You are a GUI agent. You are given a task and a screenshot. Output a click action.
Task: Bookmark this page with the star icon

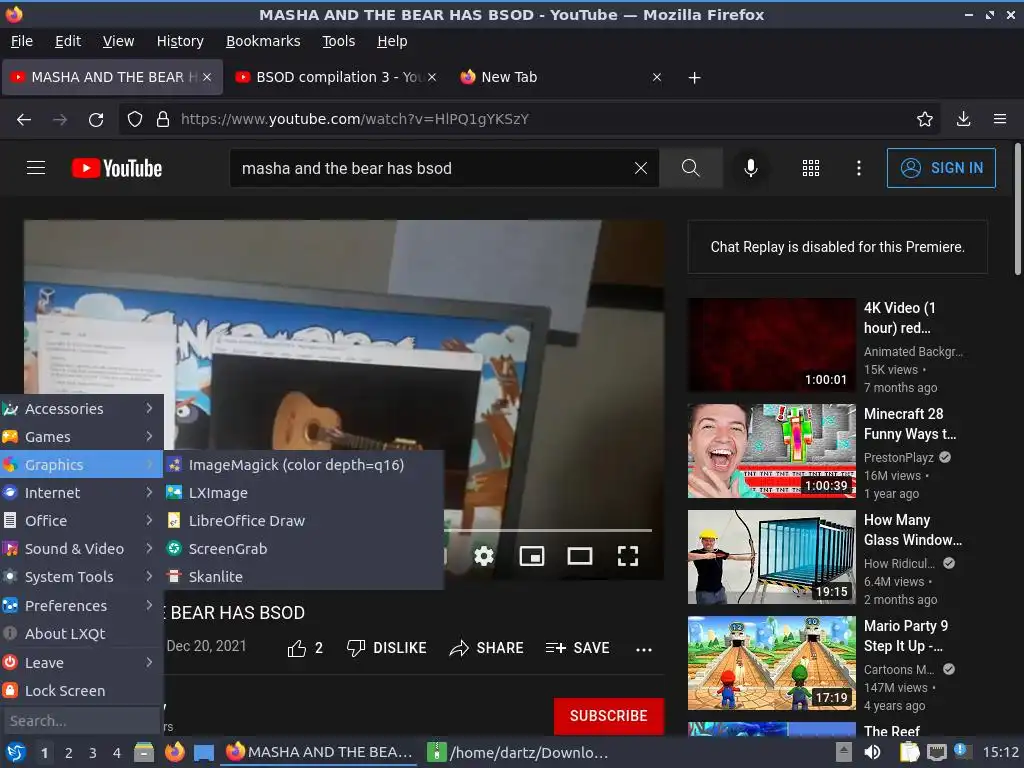click(x=924, y=119)
